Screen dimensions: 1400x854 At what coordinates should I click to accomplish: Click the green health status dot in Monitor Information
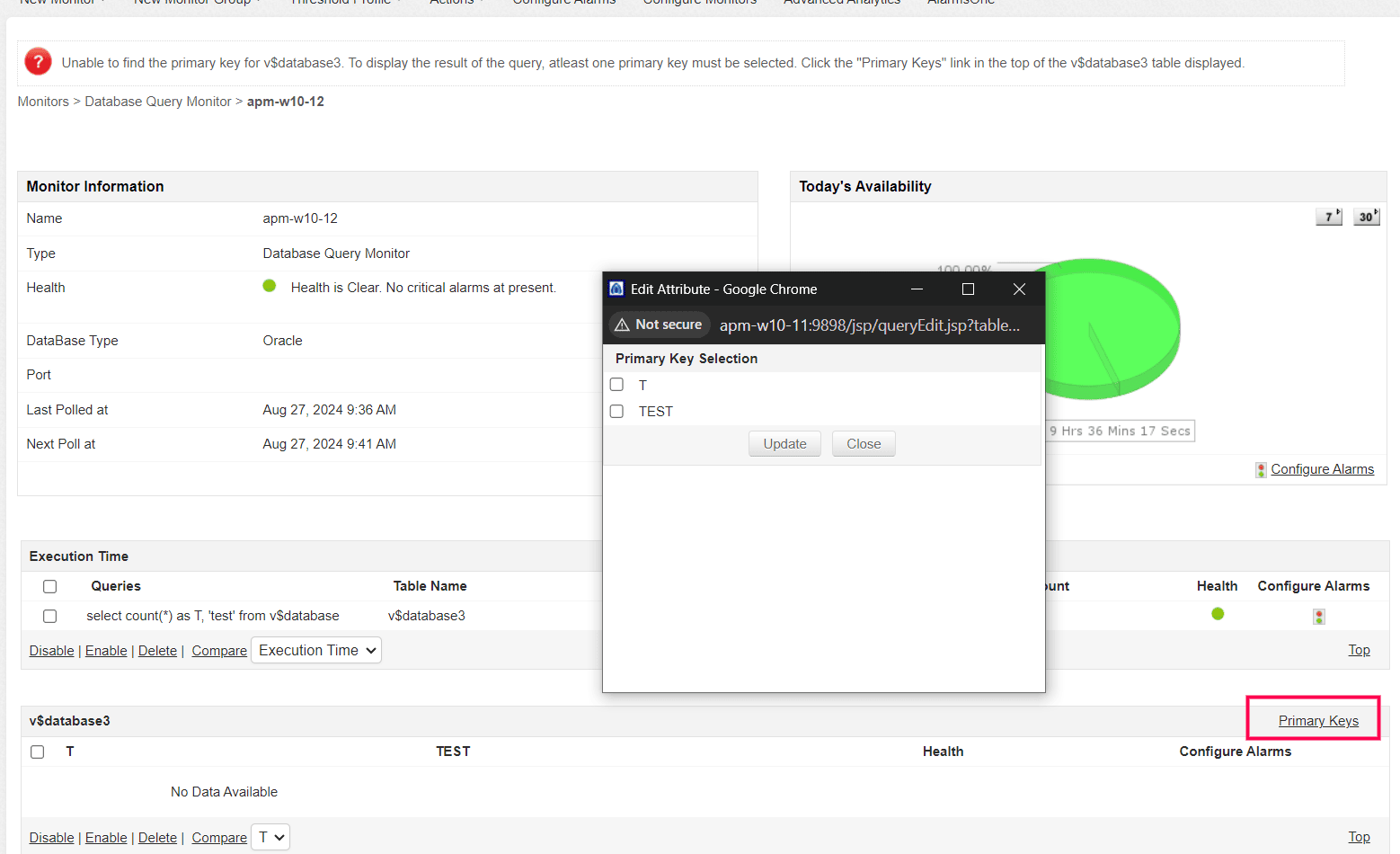269,286
